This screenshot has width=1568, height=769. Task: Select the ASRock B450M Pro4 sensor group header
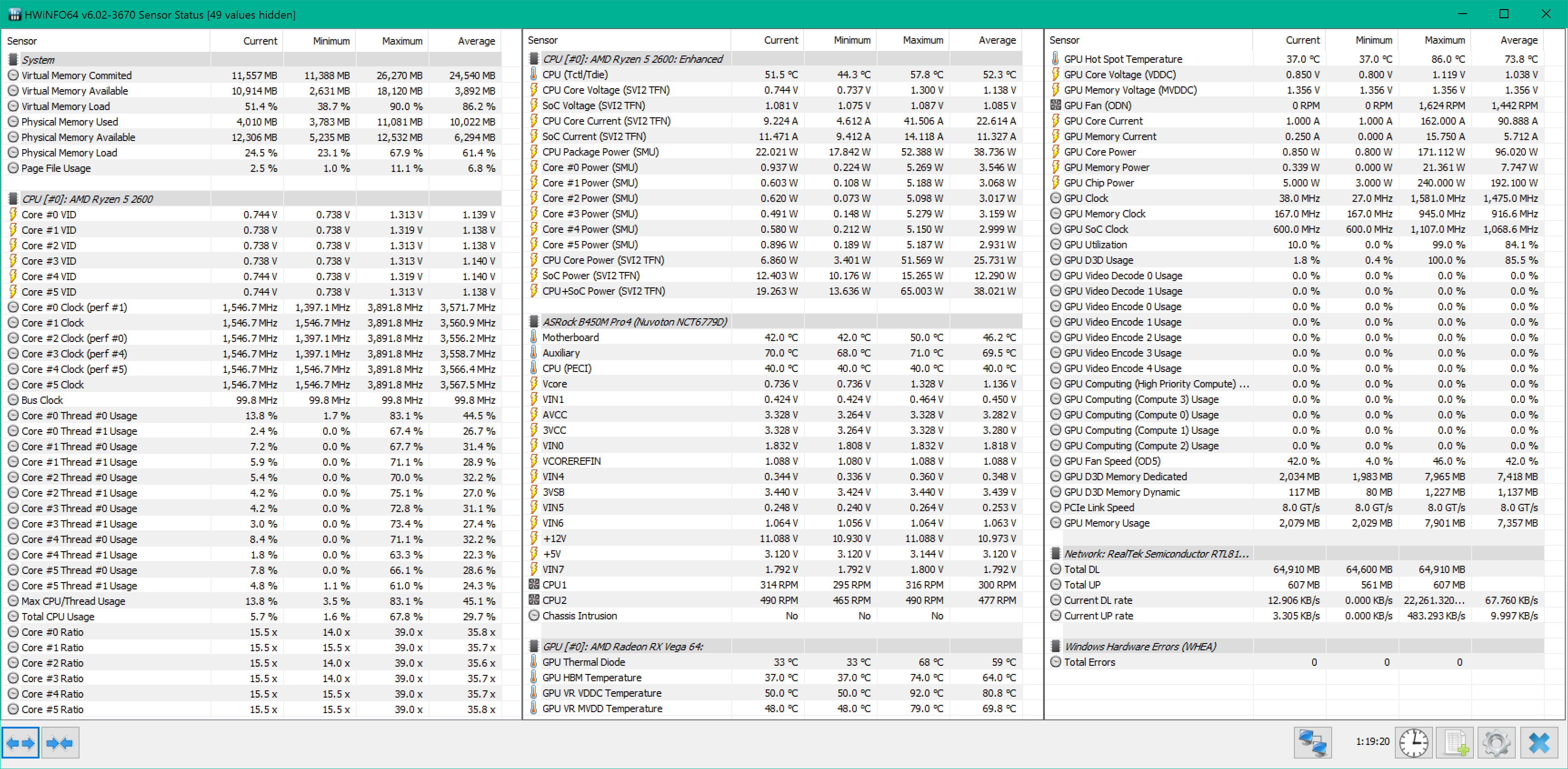tap(634, 322)
